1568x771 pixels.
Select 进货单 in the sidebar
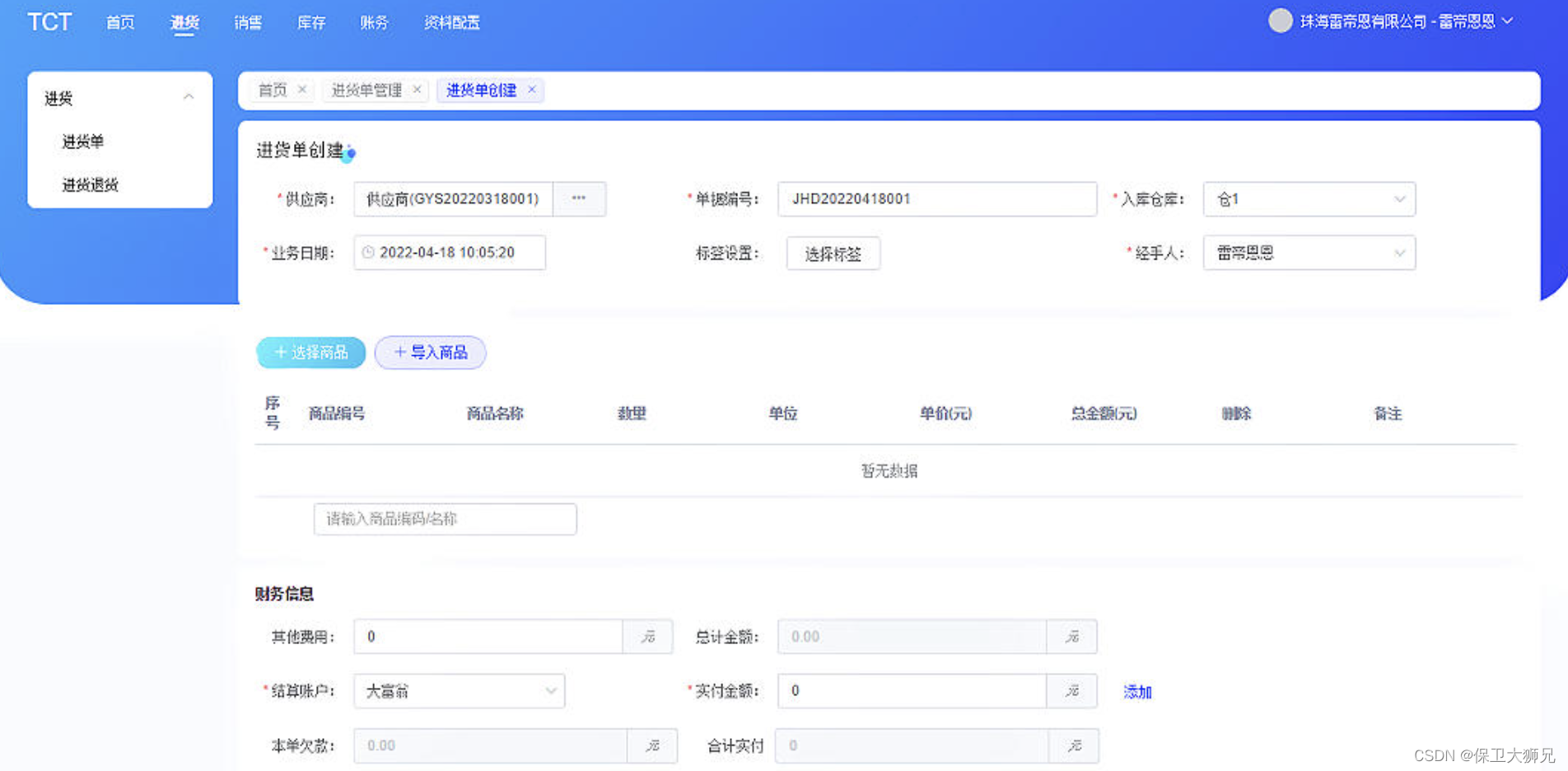coord(83,142)
